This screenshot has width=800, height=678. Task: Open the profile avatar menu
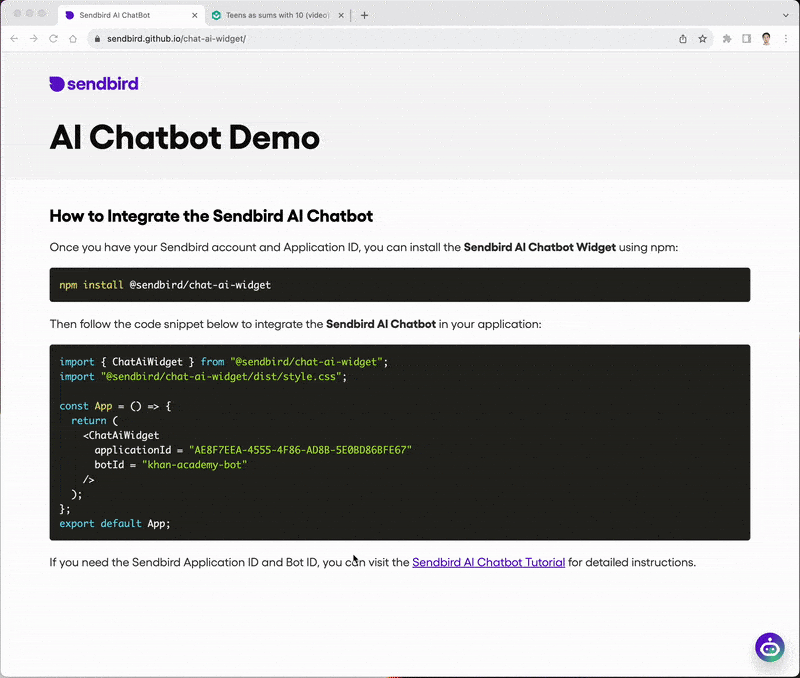tap(766, 39)
